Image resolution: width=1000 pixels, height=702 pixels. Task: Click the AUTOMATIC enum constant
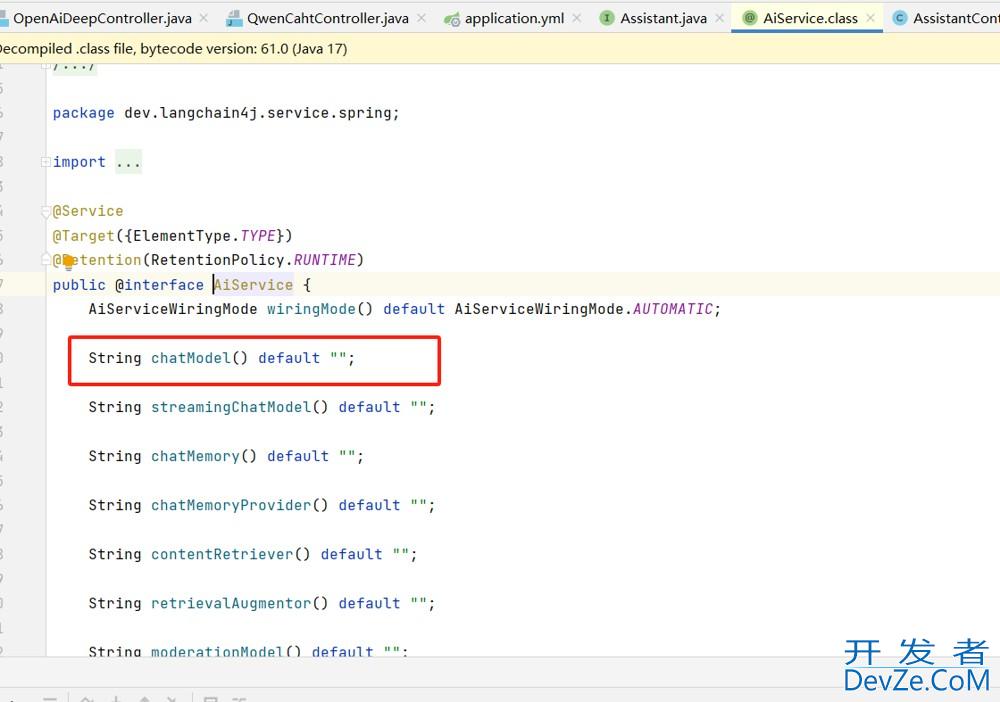tap(673, 309)
